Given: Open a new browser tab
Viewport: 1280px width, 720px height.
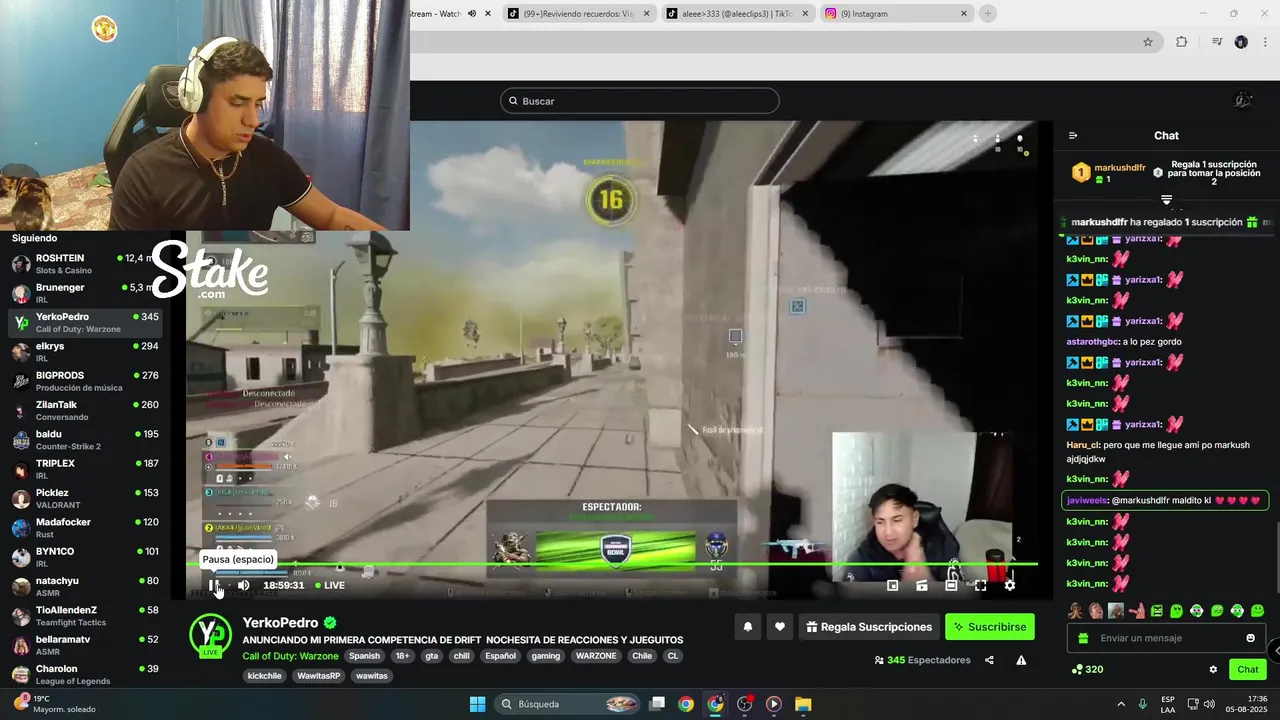Looking at the screenshot, I should (x=988, y=14).
